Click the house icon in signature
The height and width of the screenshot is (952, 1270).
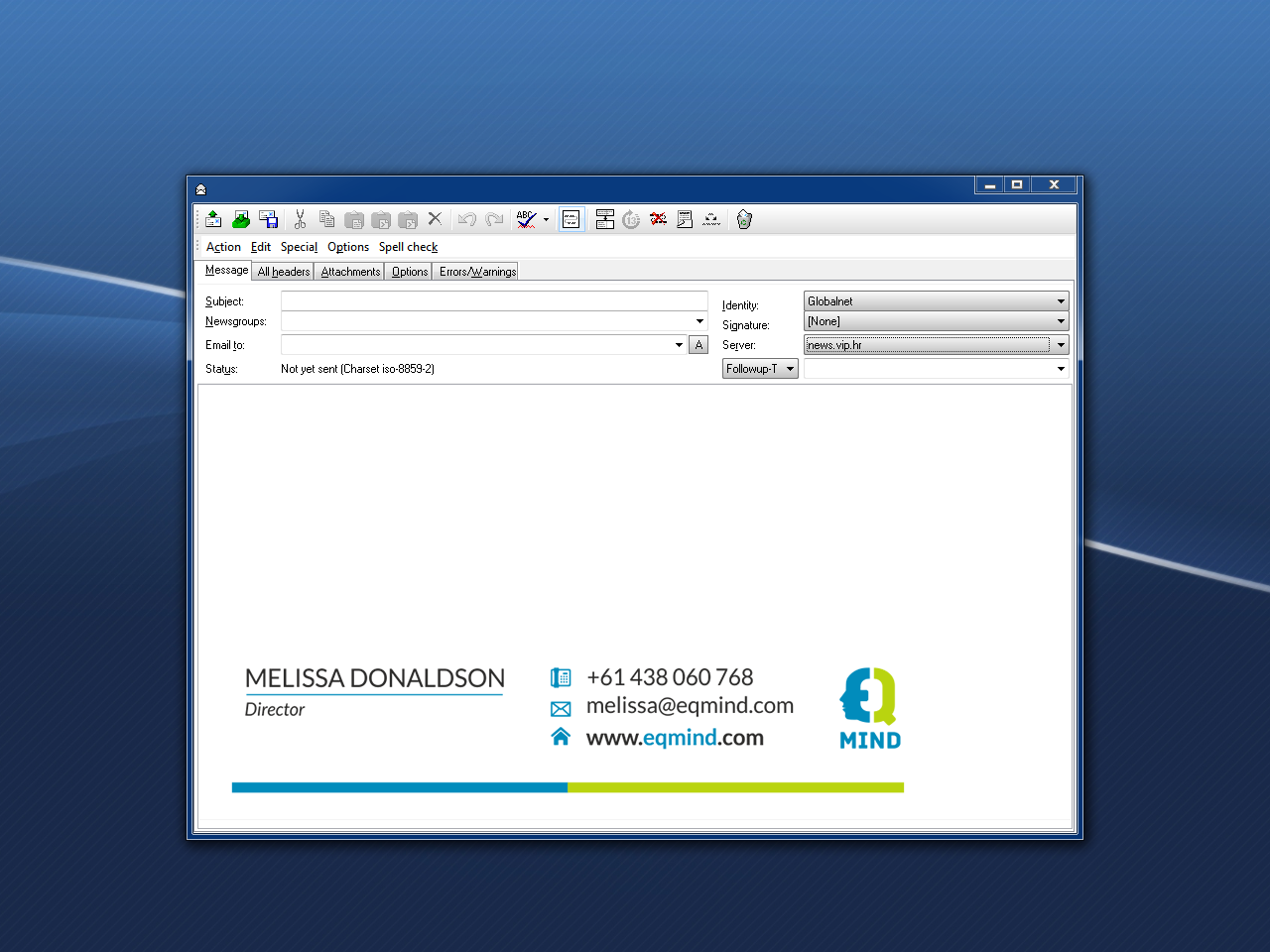pyautogui.click(x=561, y=736)
